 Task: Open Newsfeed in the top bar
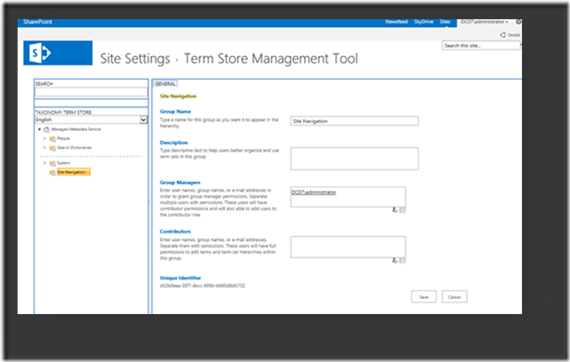point(397,22)
